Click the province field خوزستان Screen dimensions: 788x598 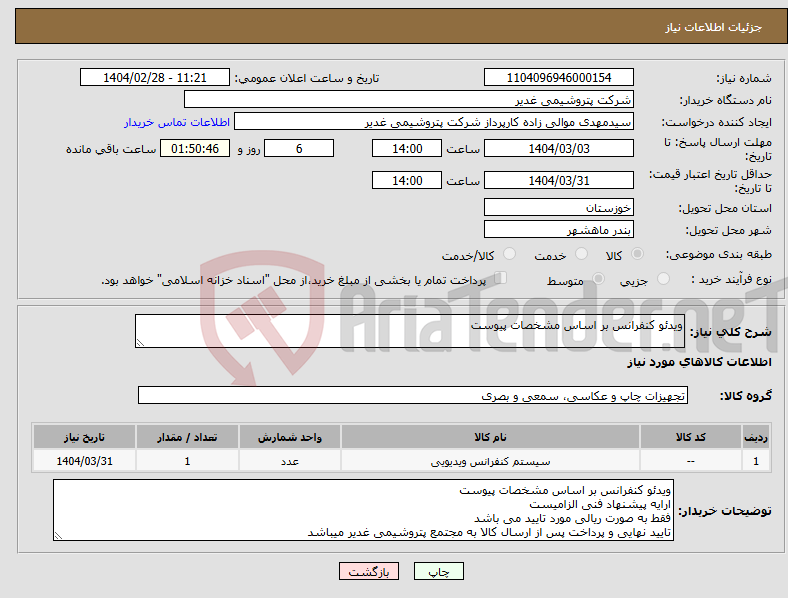[558, 208]
